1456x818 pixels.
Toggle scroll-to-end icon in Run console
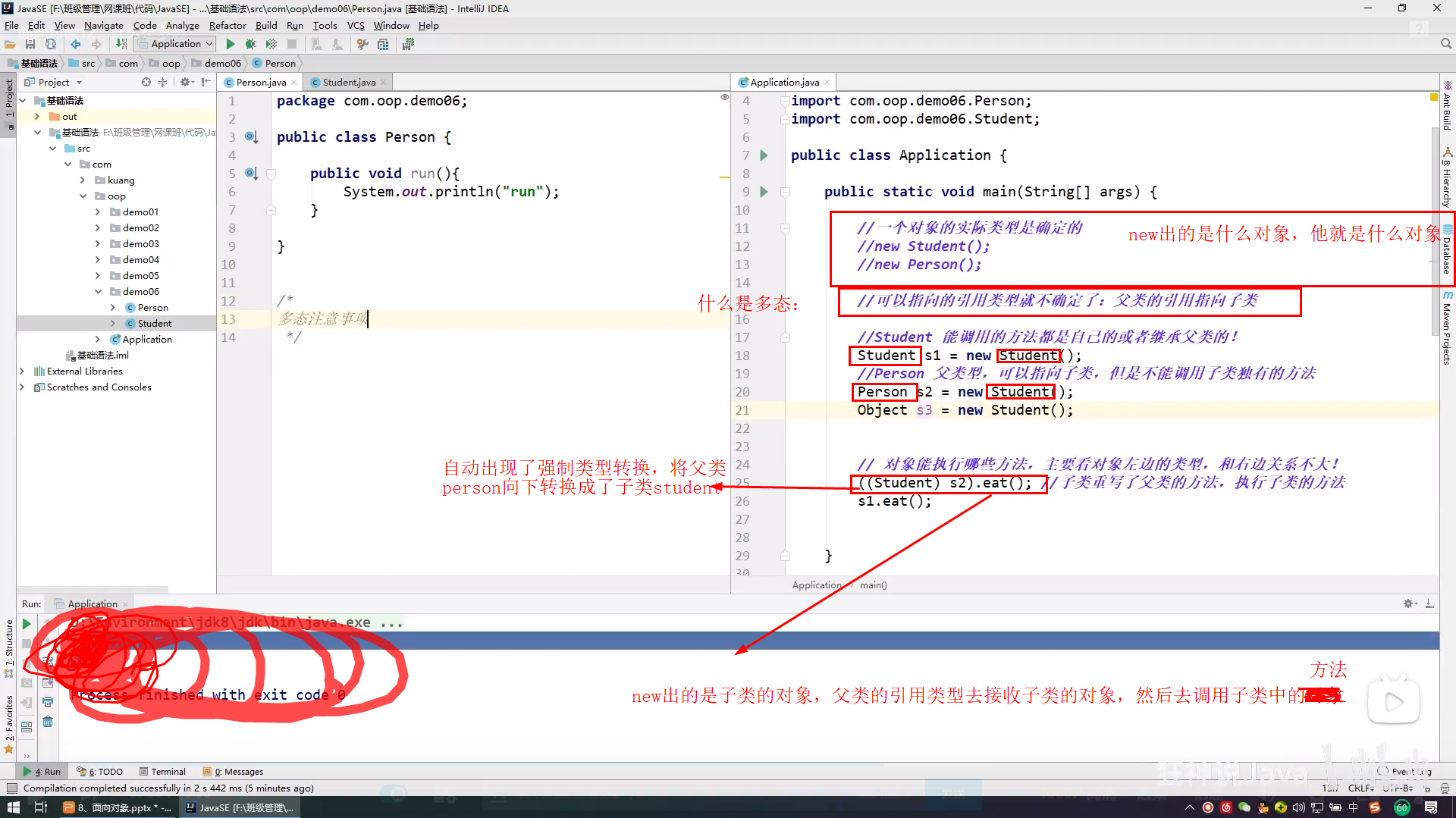coord(48,682)
